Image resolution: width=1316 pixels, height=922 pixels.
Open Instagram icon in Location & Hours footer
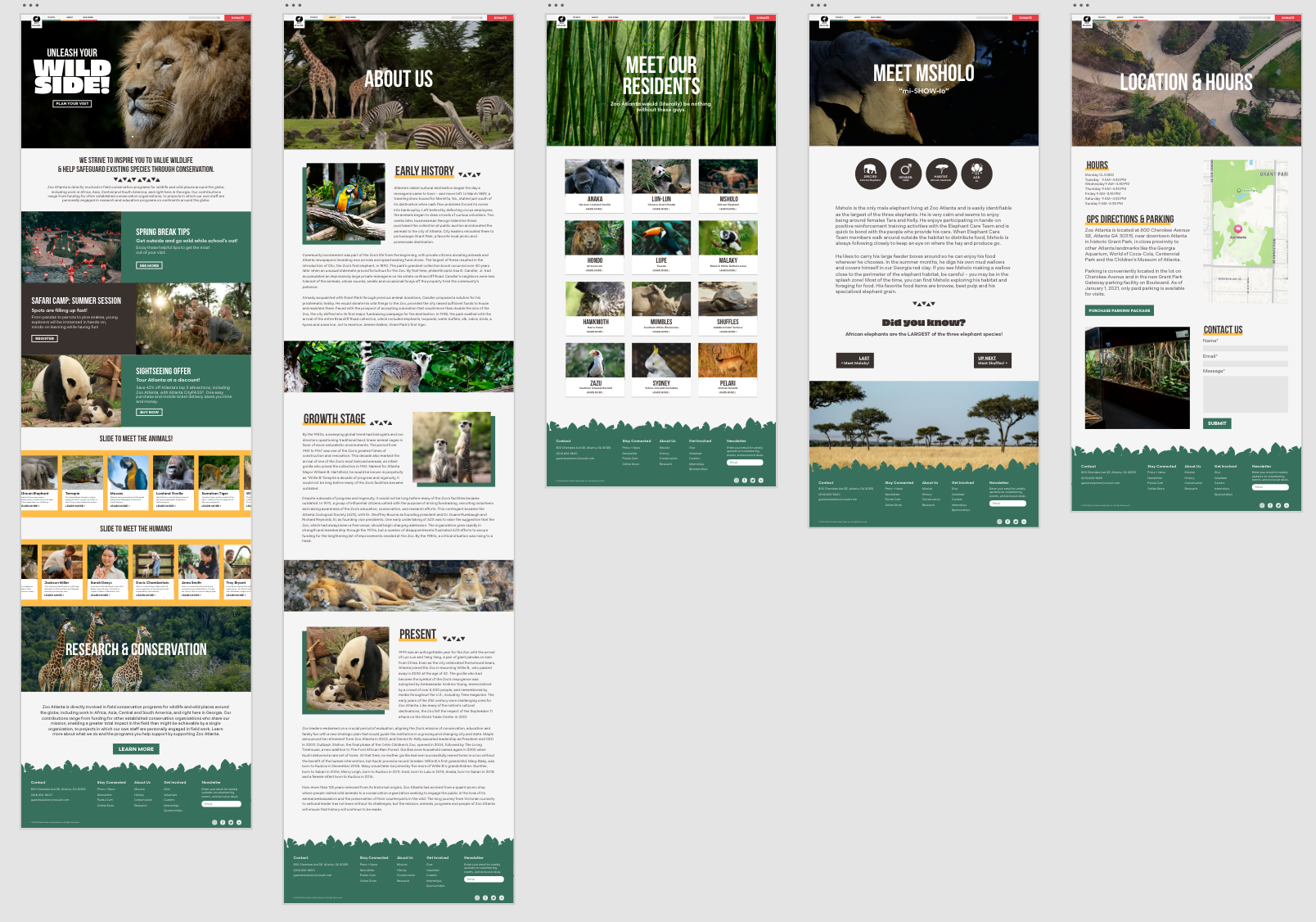[1262, 505]
